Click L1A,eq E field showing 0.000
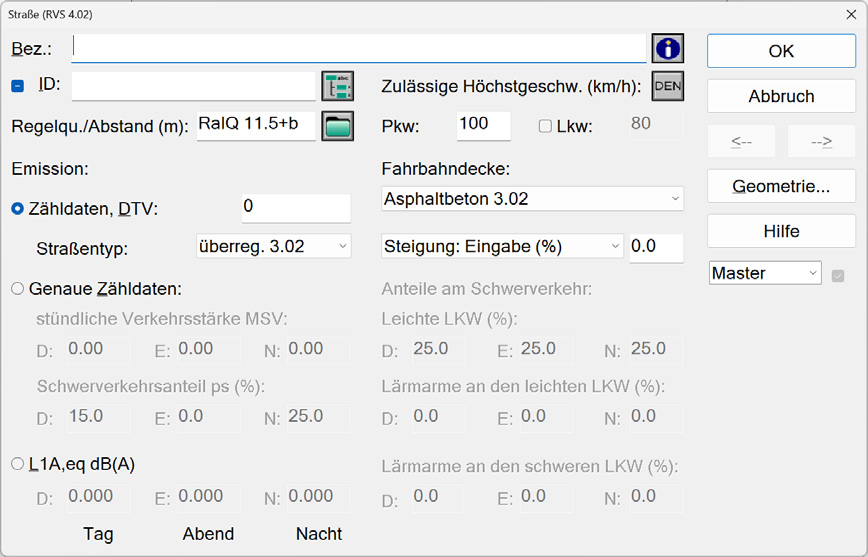 [x=209, y=497]
